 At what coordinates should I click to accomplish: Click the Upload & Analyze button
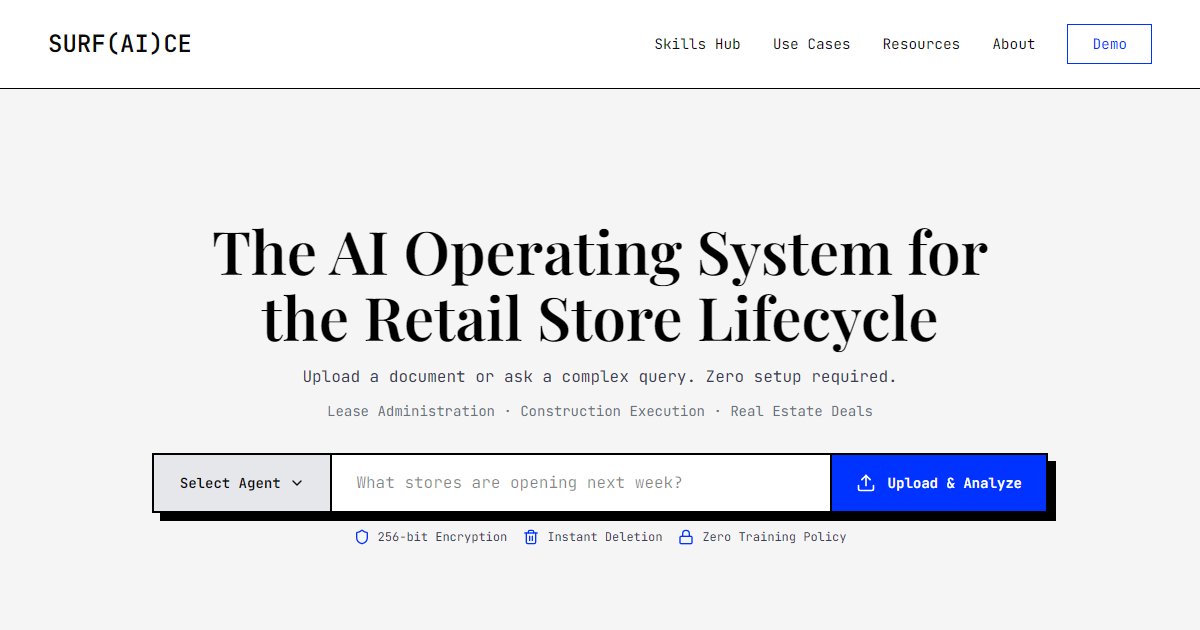point(939,483)
